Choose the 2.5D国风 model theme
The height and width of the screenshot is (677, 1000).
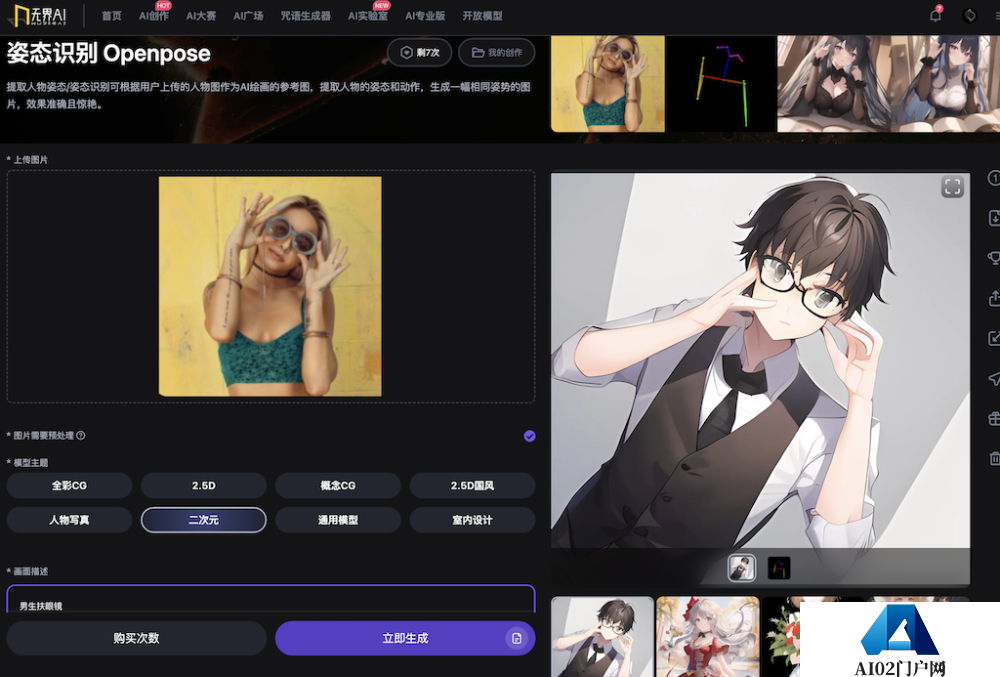point(472,486)
